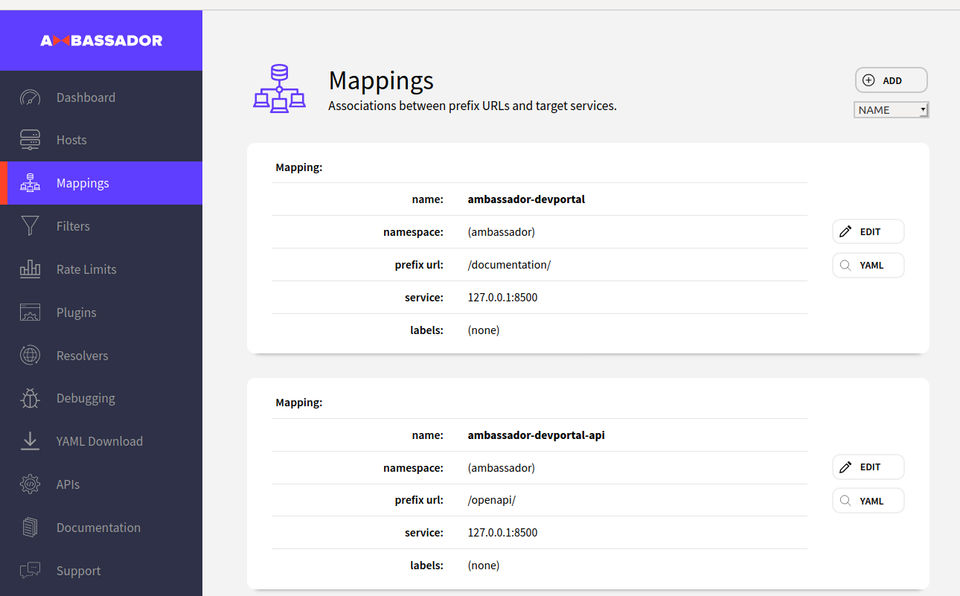Click magnifier icon for ambassador-devportal YAML
Image resolution: width=960 pixels, height=596 pixels.
pos(846,265)
